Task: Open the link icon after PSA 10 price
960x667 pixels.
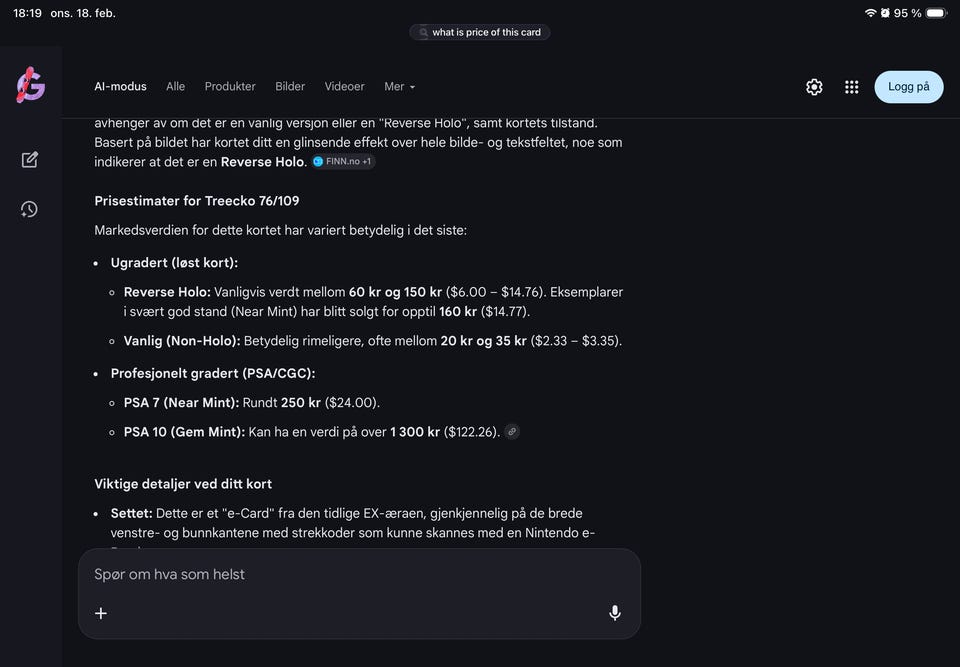Action: [512, 432]
